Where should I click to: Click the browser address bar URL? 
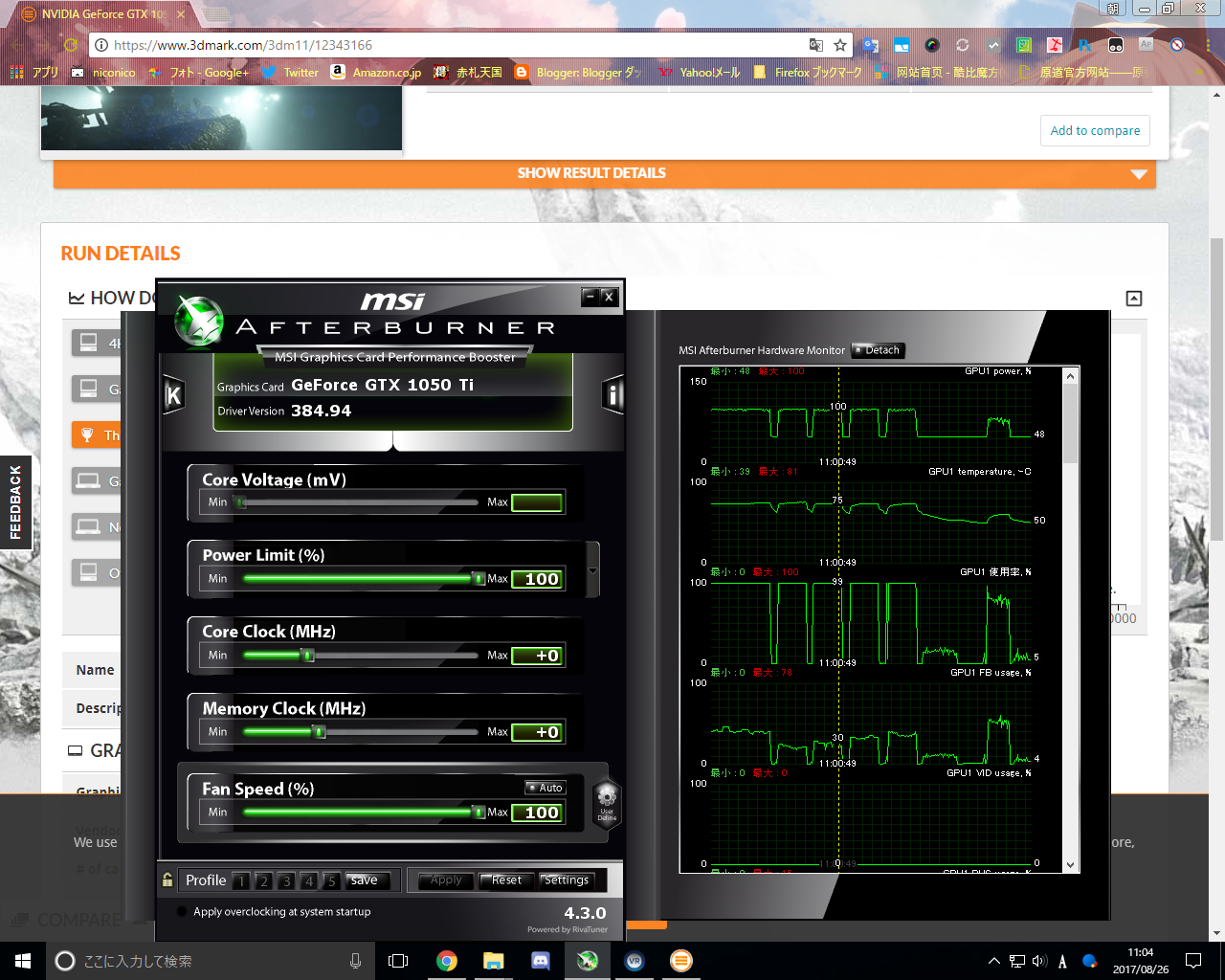(x=243, y=45)
